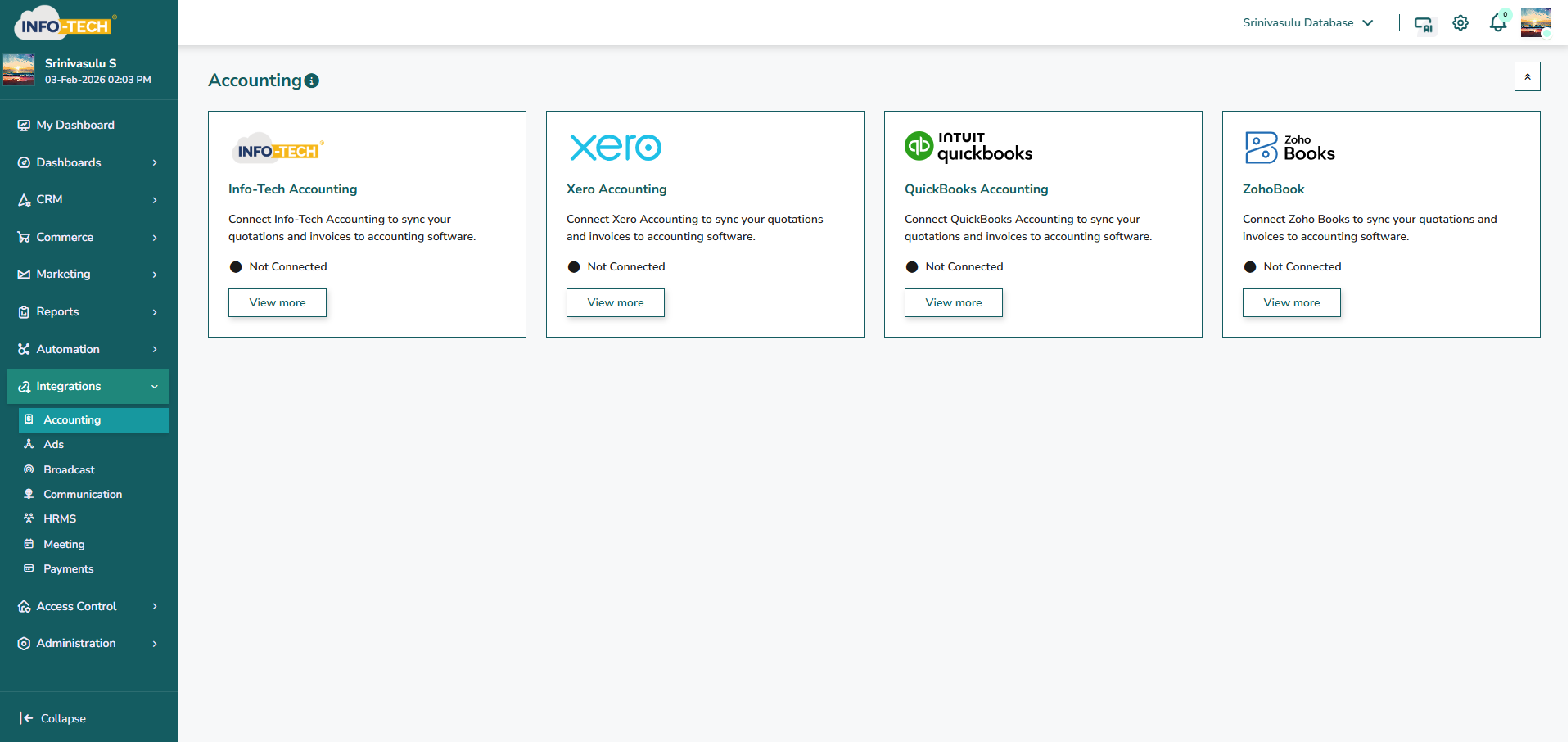This screenshot has height=742, width=1568.
Task: Click the Xero logo
Action: point(615,147)
